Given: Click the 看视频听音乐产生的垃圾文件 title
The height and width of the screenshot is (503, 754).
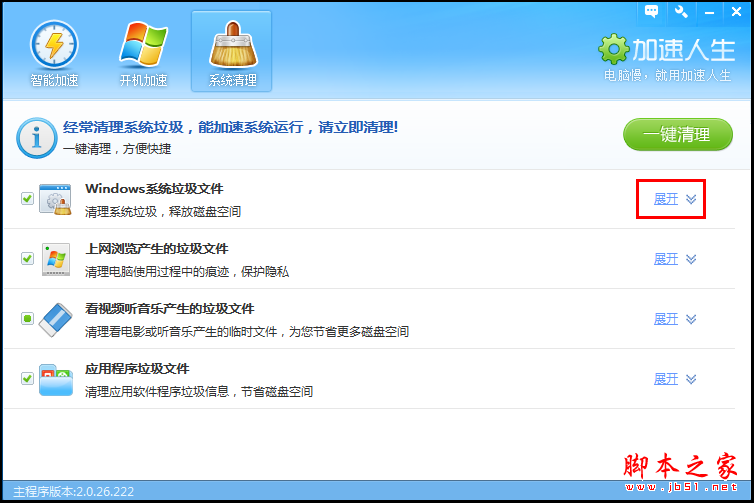Looking at the screenshot, I should [x=170, y=309].
